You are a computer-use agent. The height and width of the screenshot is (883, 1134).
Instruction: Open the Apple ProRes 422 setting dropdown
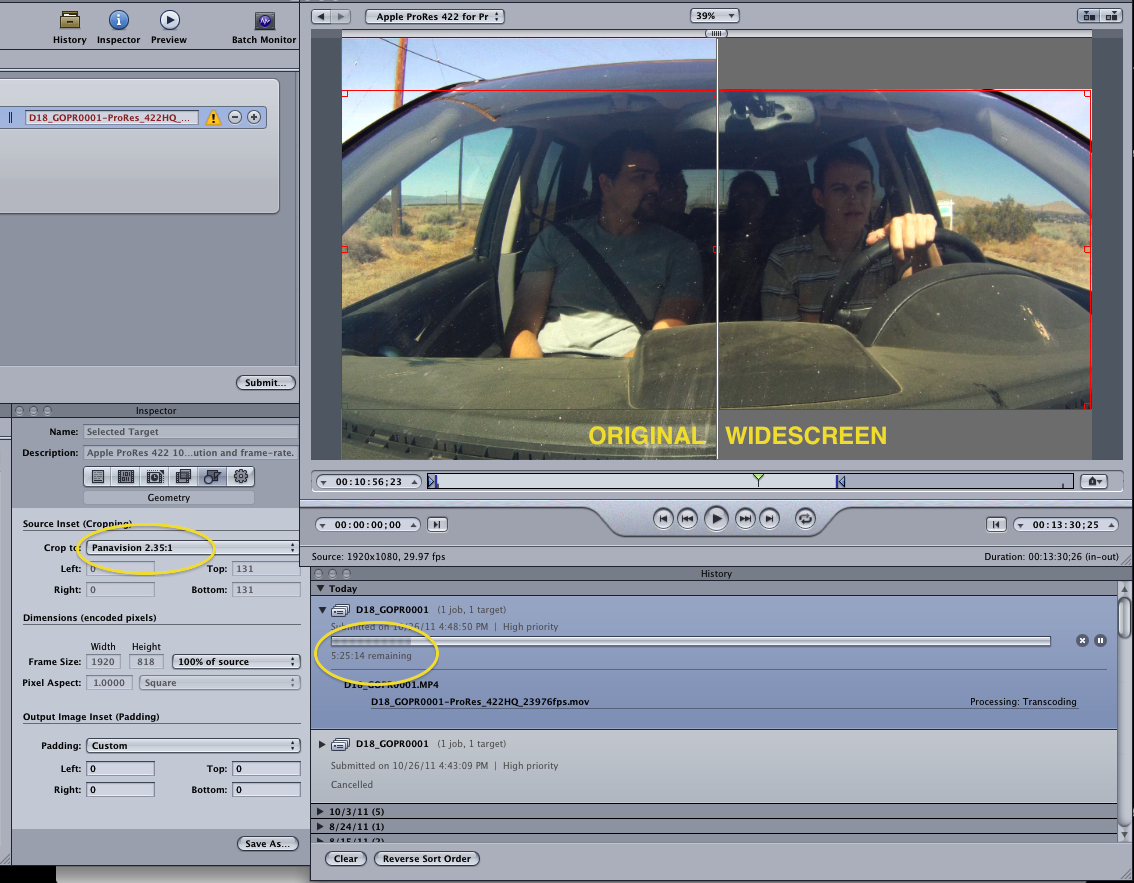click(x=435, y=16)
